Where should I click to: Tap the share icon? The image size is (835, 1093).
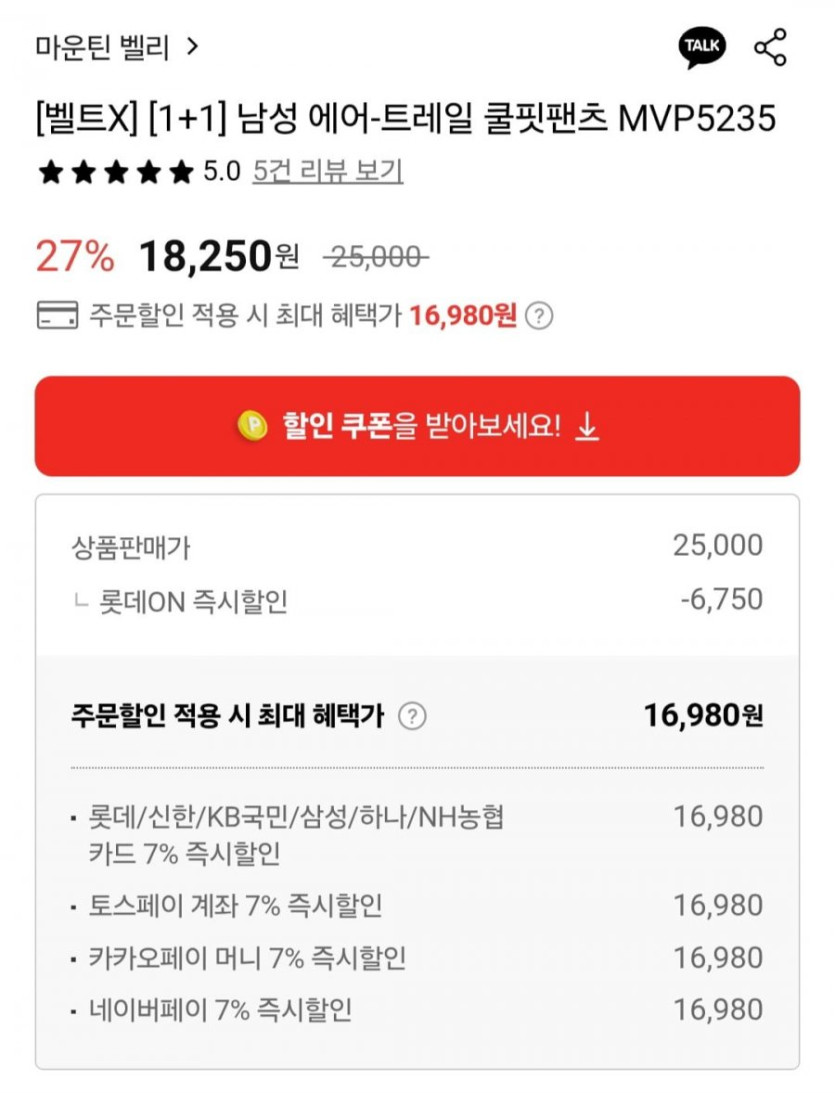(x=770, y=47)
